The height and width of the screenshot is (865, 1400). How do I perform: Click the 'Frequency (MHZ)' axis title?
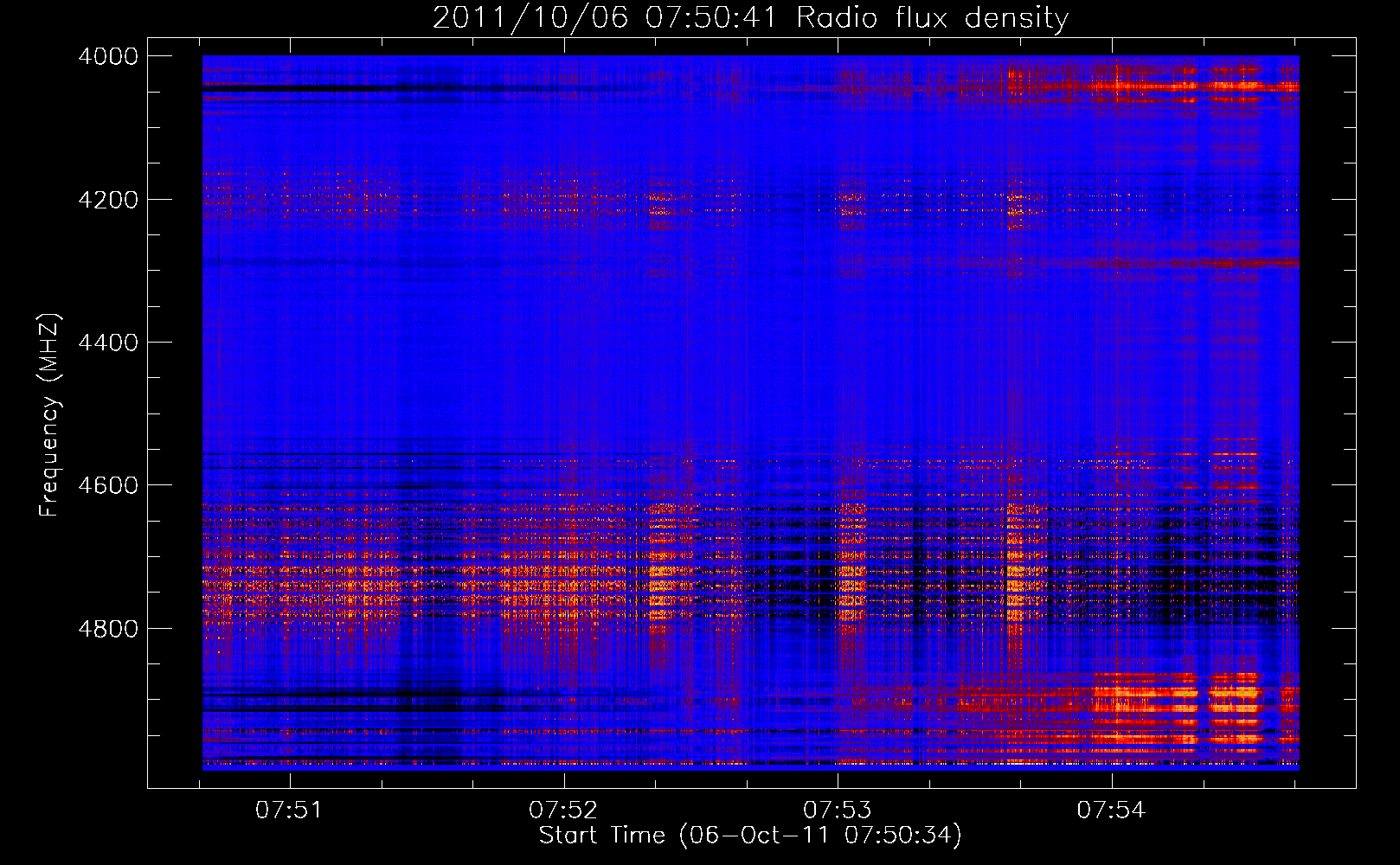click(50, 415)
